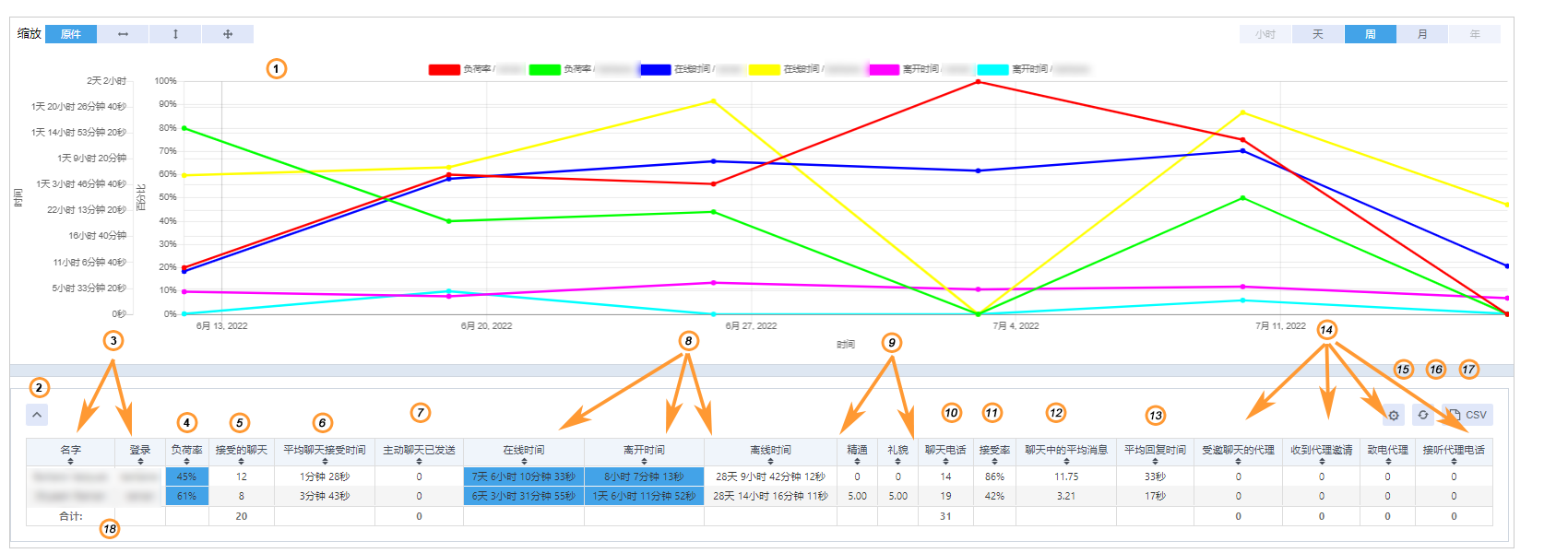Click acceptance rate 42% cell
The image size is (1568, 553).
pos(994,496)
